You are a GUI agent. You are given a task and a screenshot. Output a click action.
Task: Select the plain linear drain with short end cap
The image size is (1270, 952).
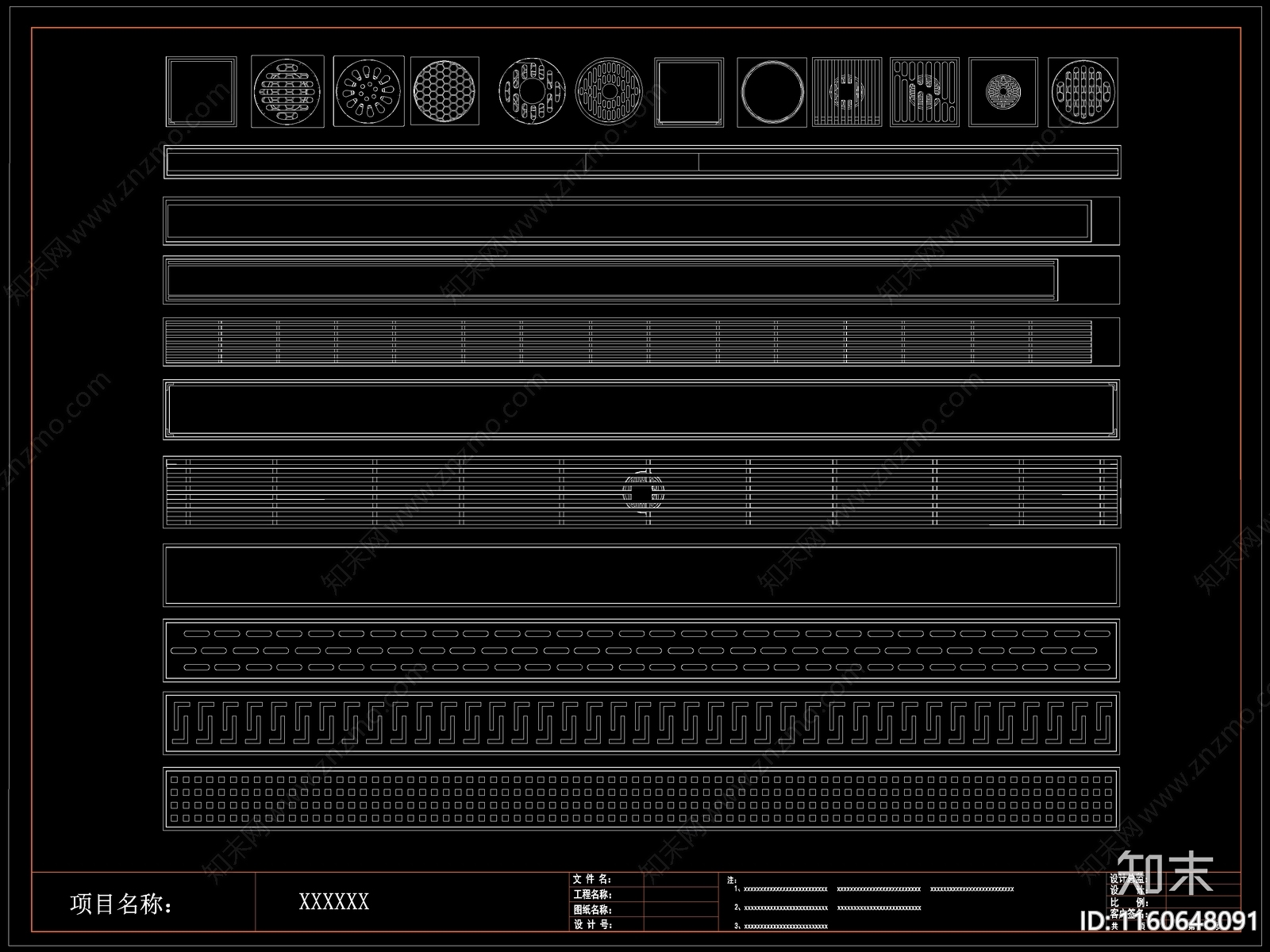coord(642,221)
